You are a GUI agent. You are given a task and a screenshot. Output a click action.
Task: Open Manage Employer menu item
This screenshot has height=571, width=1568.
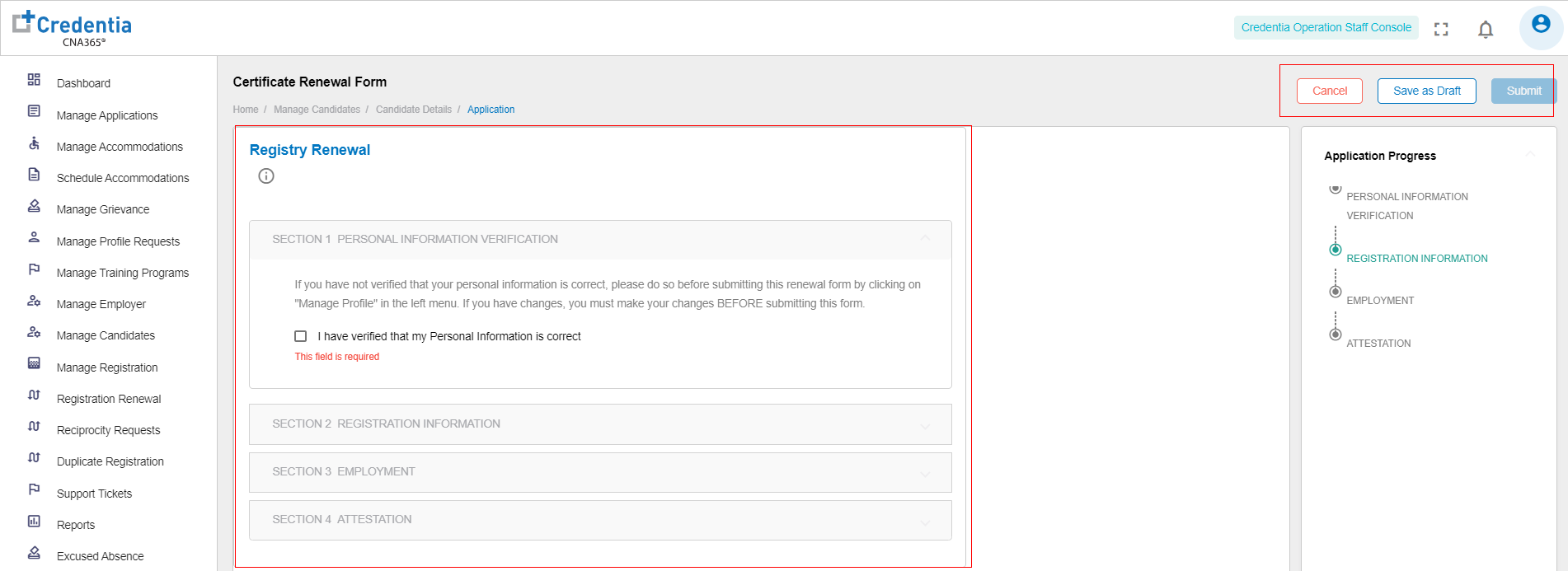click(x=101, y=304)
